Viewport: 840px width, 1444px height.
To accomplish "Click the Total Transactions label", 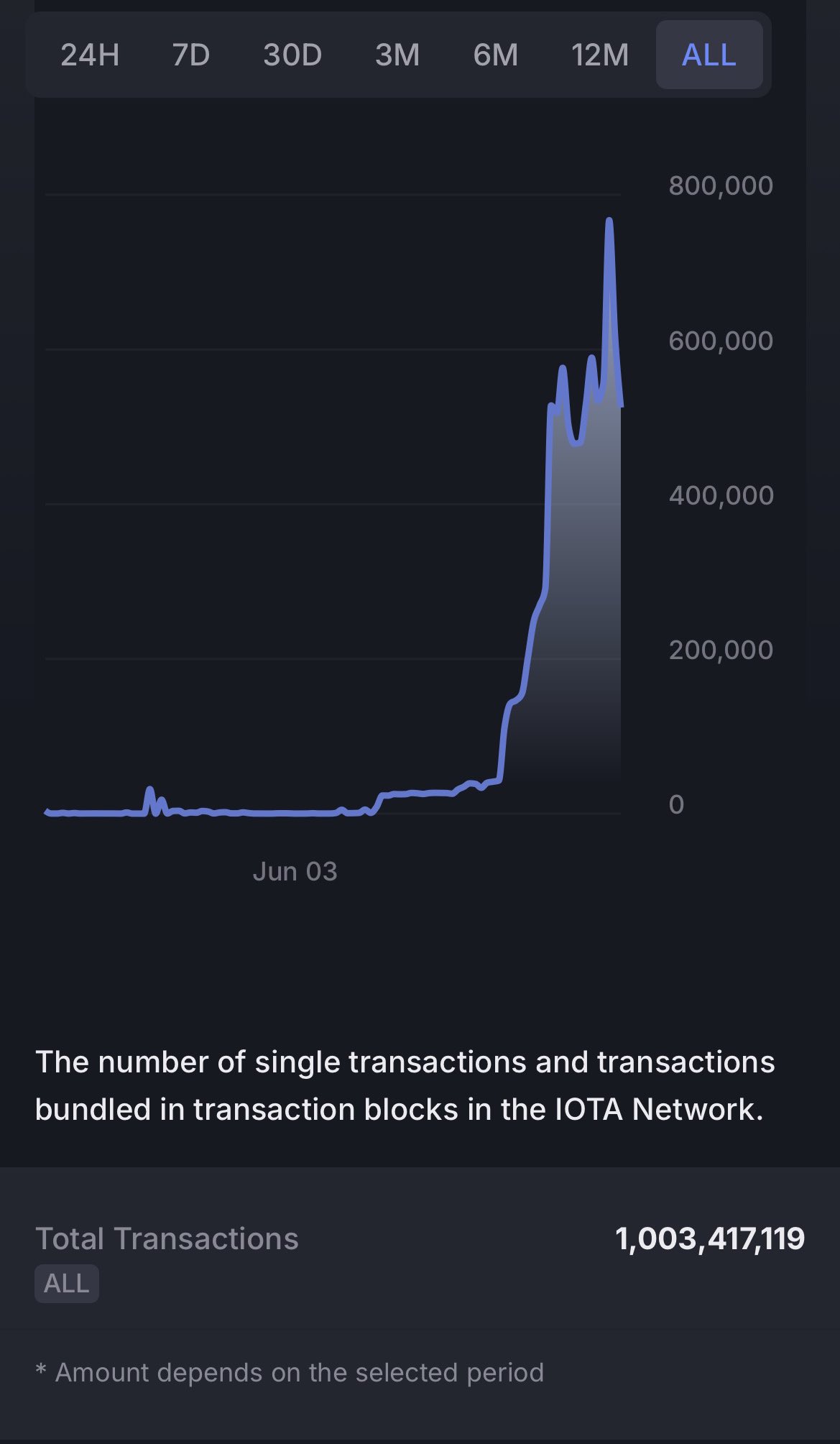I will pos(167,1238).
